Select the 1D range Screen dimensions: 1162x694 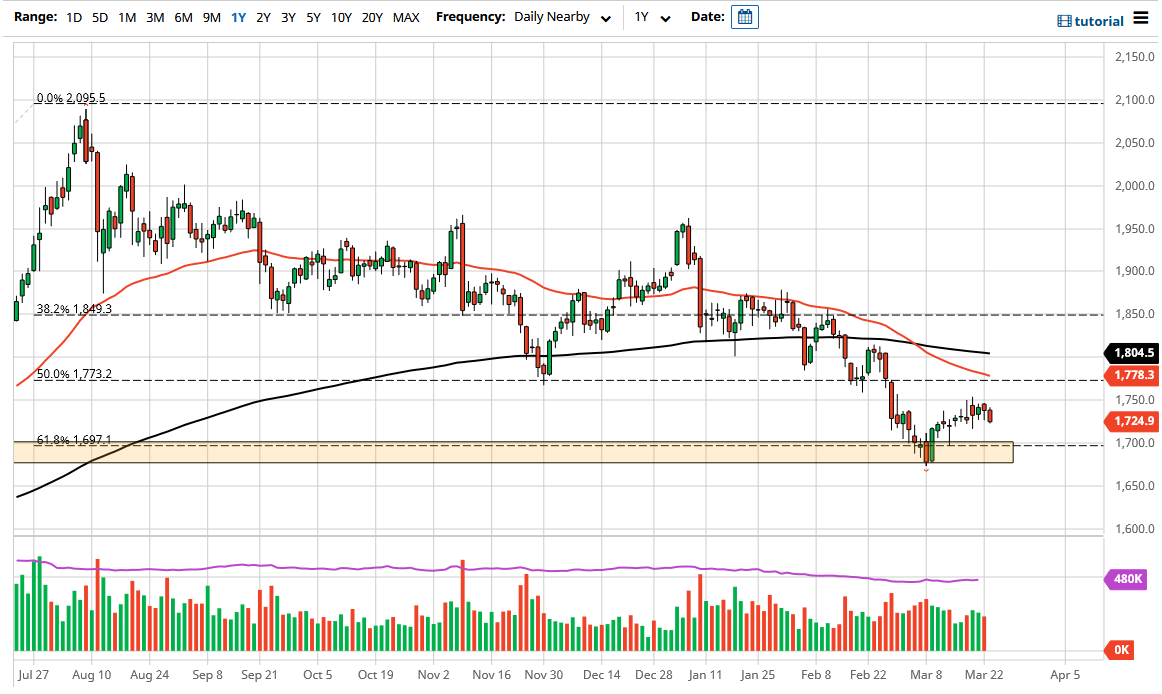(x=74, y=17)
